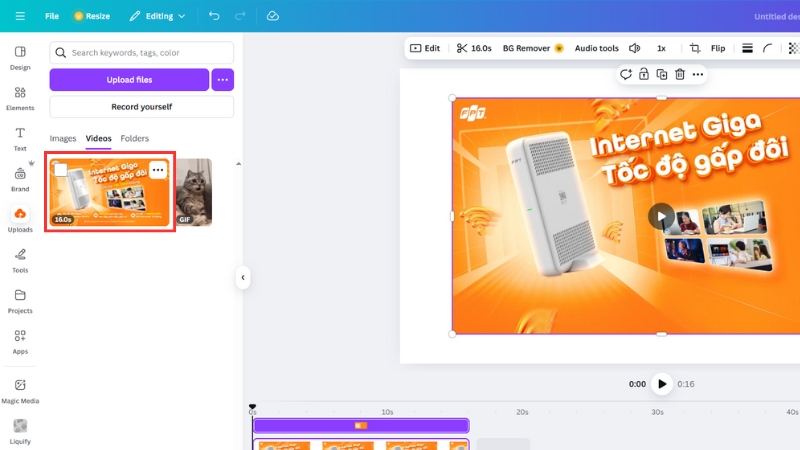The height and width of the screenshot is (450, 800).
Task: Click the undo arrow icon
Action: click(x=214, y=16)
